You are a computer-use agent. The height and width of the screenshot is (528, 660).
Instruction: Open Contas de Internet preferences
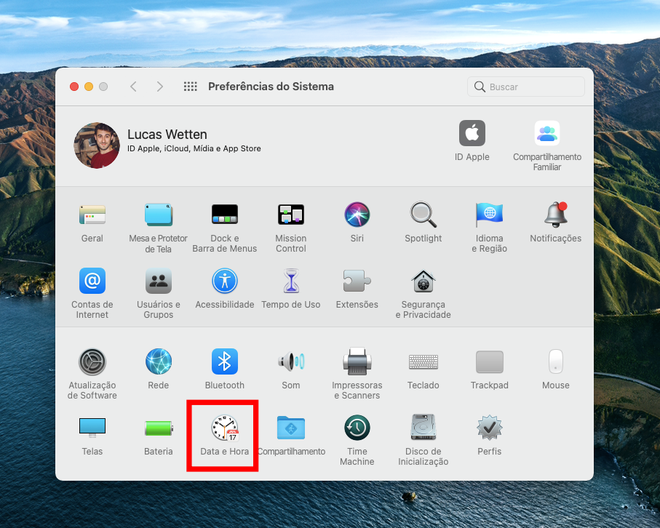pos(92,281)
